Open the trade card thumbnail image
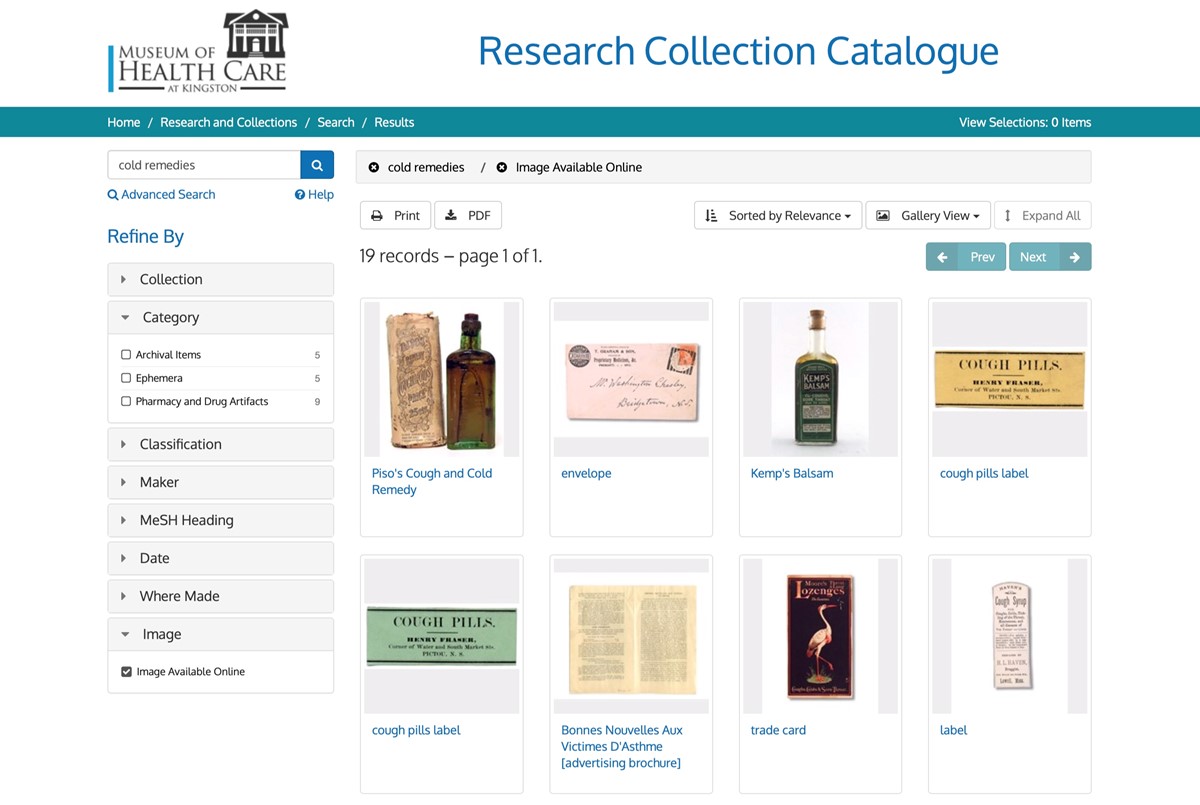 (x=820, y=634)
